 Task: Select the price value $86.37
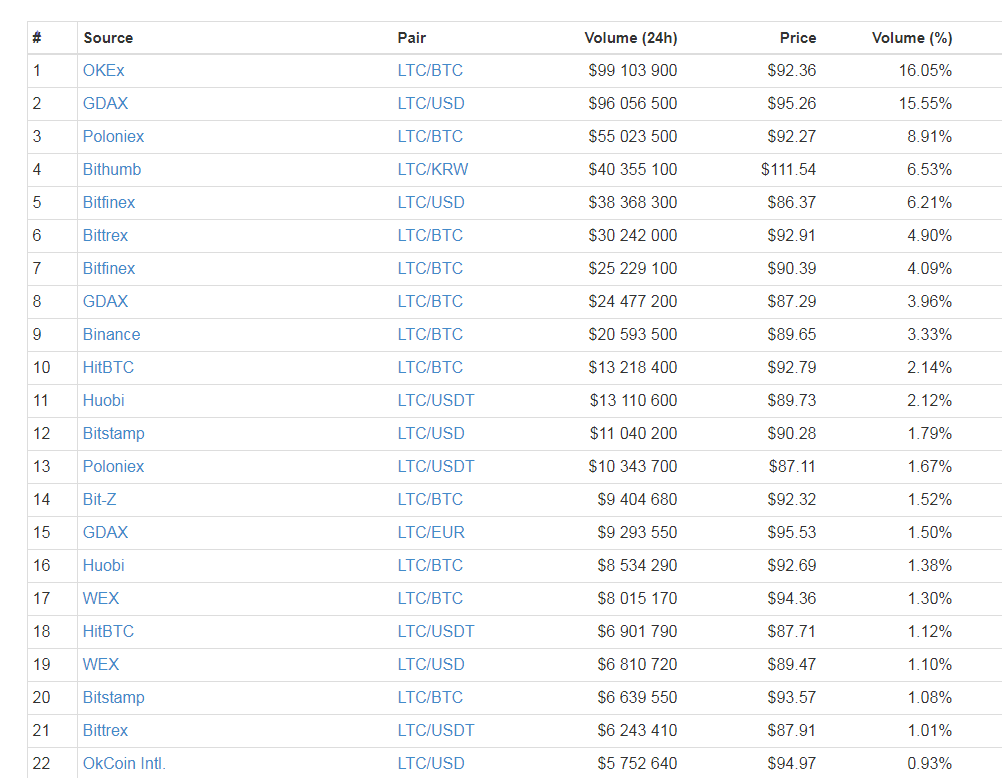[x=792, y=203]
